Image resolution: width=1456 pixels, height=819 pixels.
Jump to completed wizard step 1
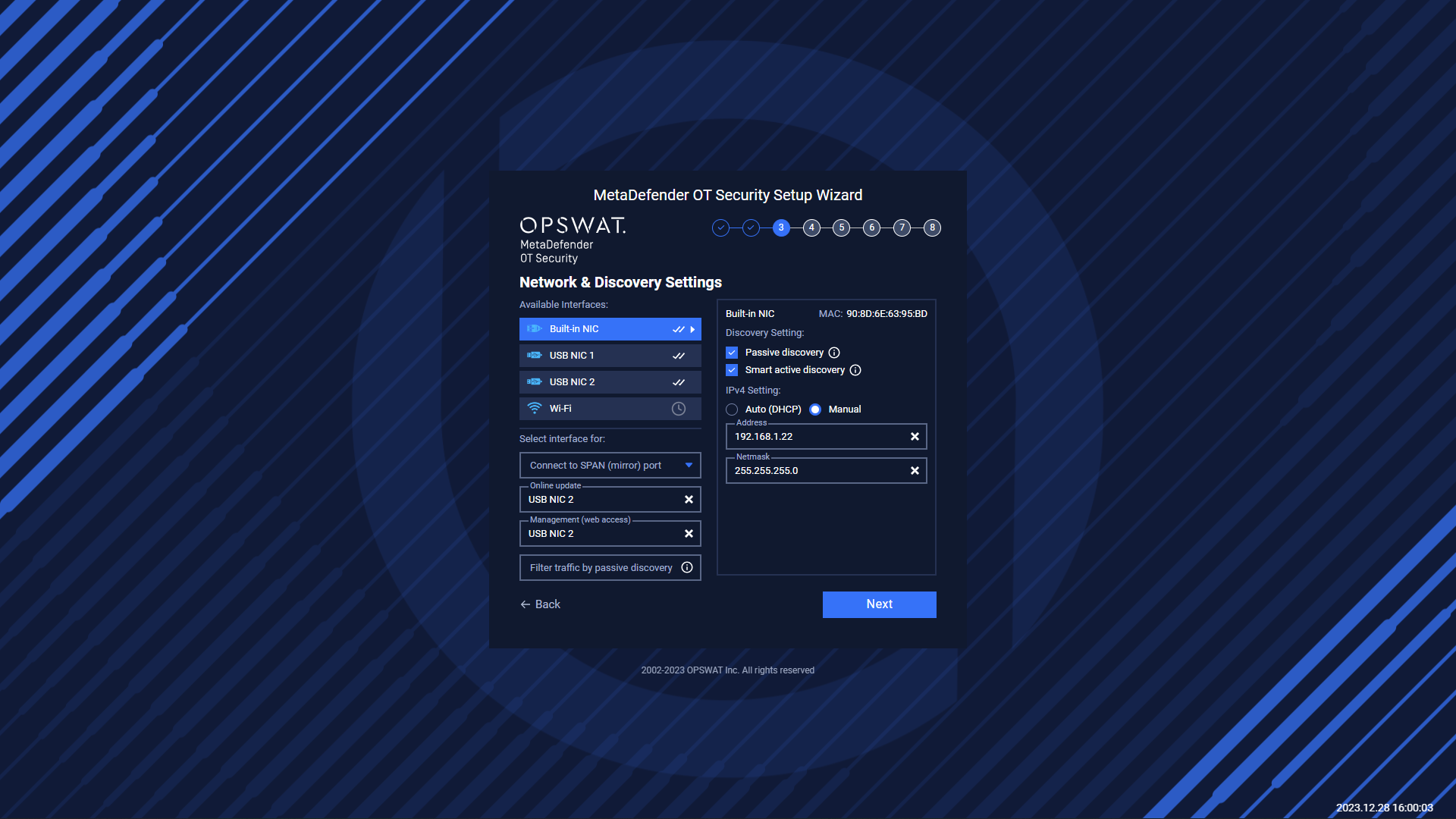(x=720, y=227)
